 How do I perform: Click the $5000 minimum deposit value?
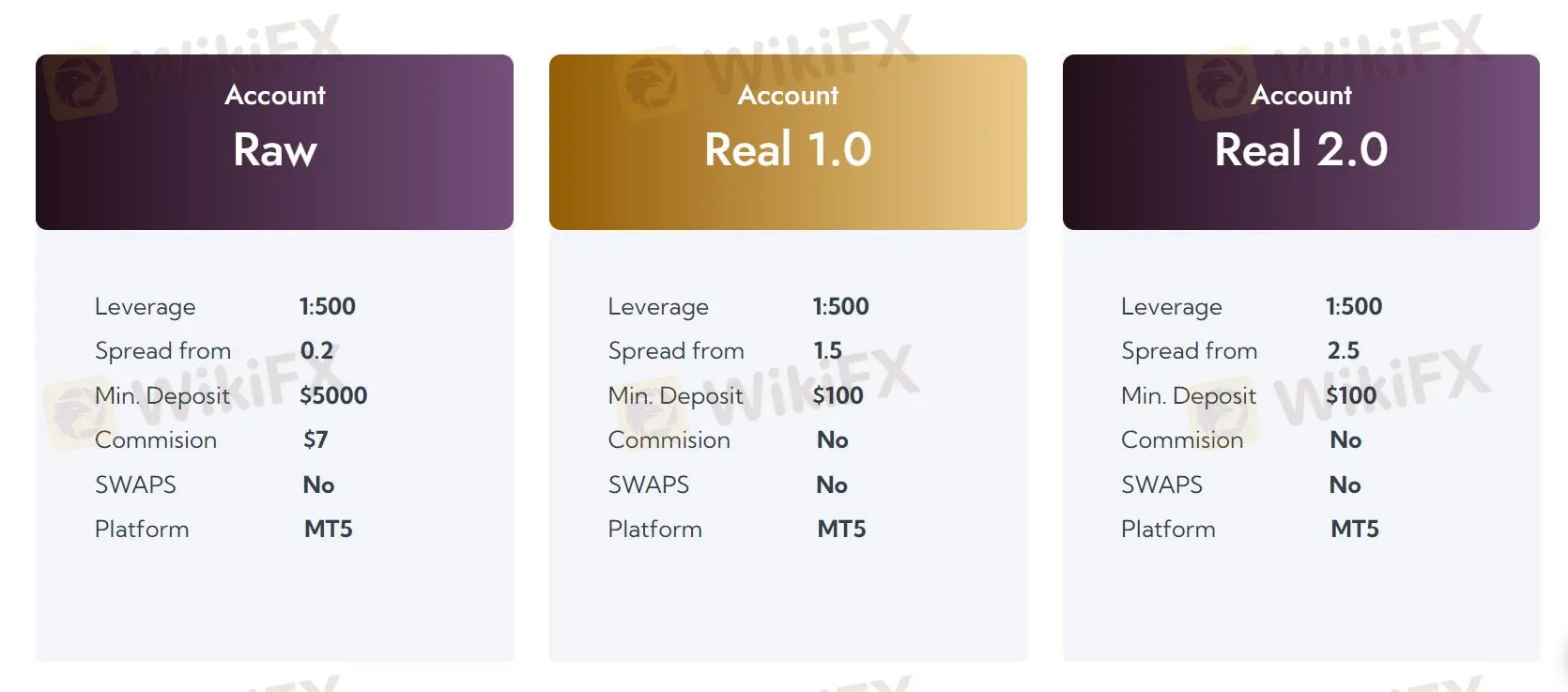[x=333, y=395]
